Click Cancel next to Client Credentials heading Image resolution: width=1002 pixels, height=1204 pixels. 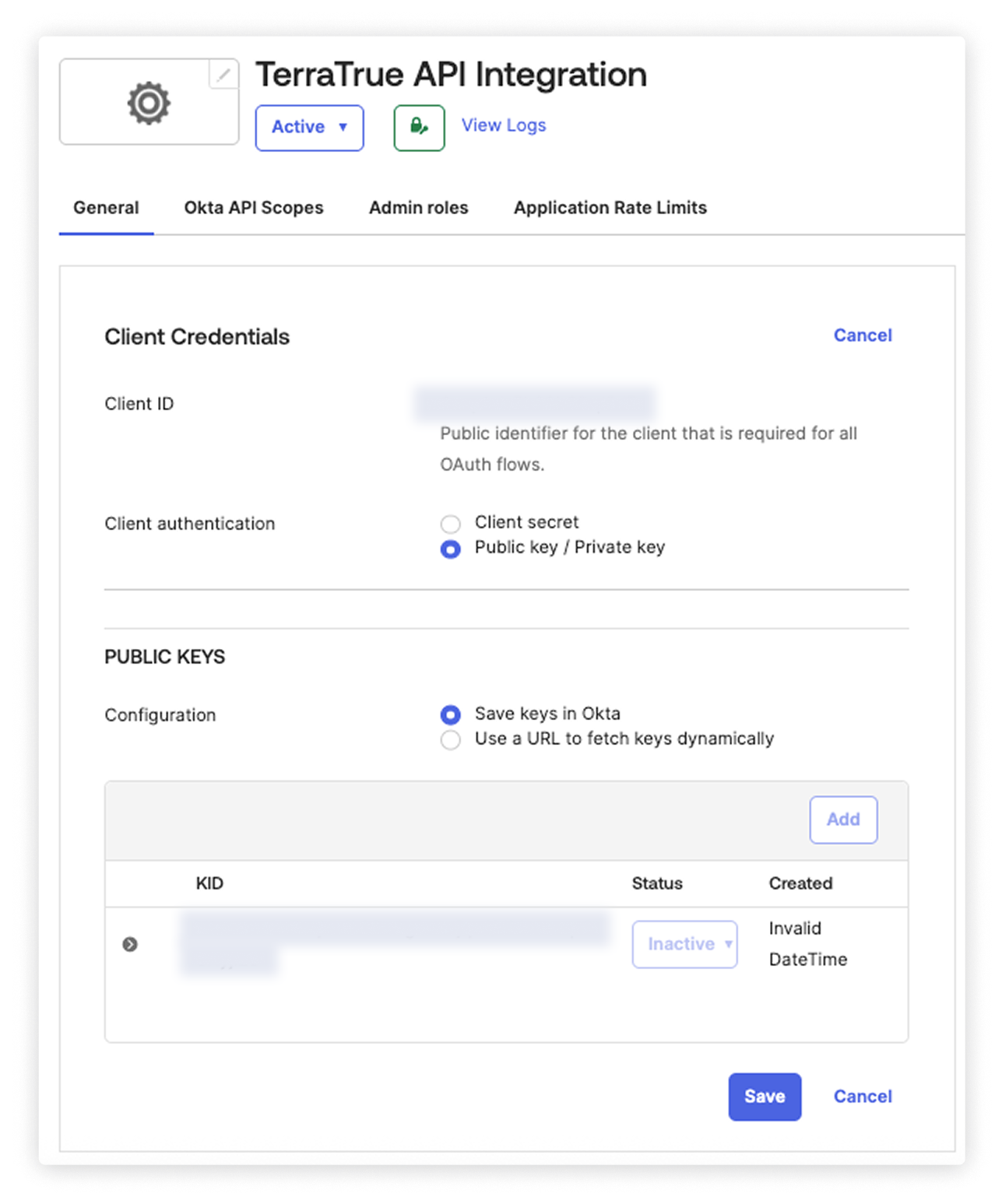click(x=863, y=335)
